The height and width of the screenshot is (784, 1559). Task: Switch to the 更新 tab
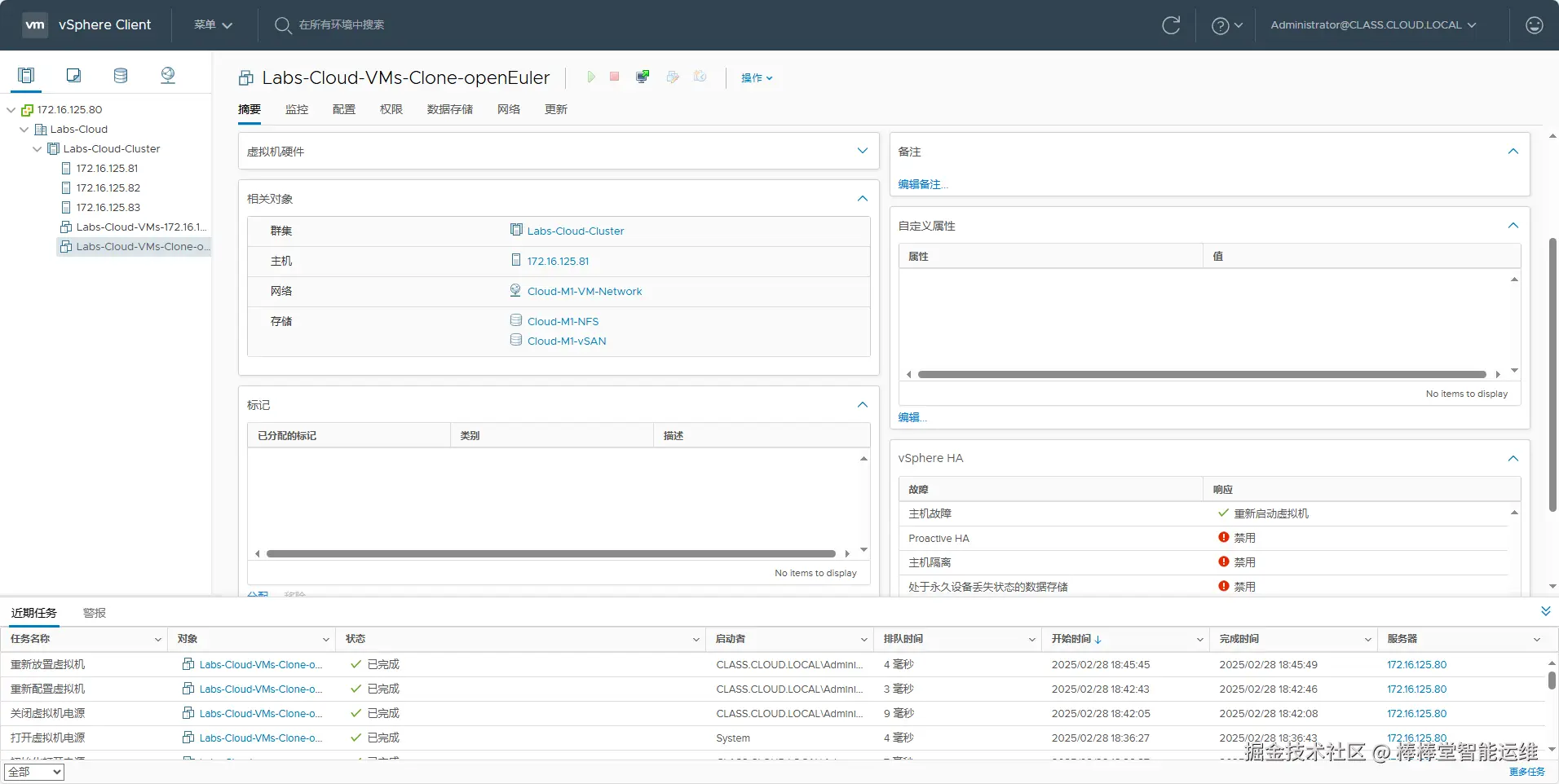pyautogui.click(x=556, y=109)
